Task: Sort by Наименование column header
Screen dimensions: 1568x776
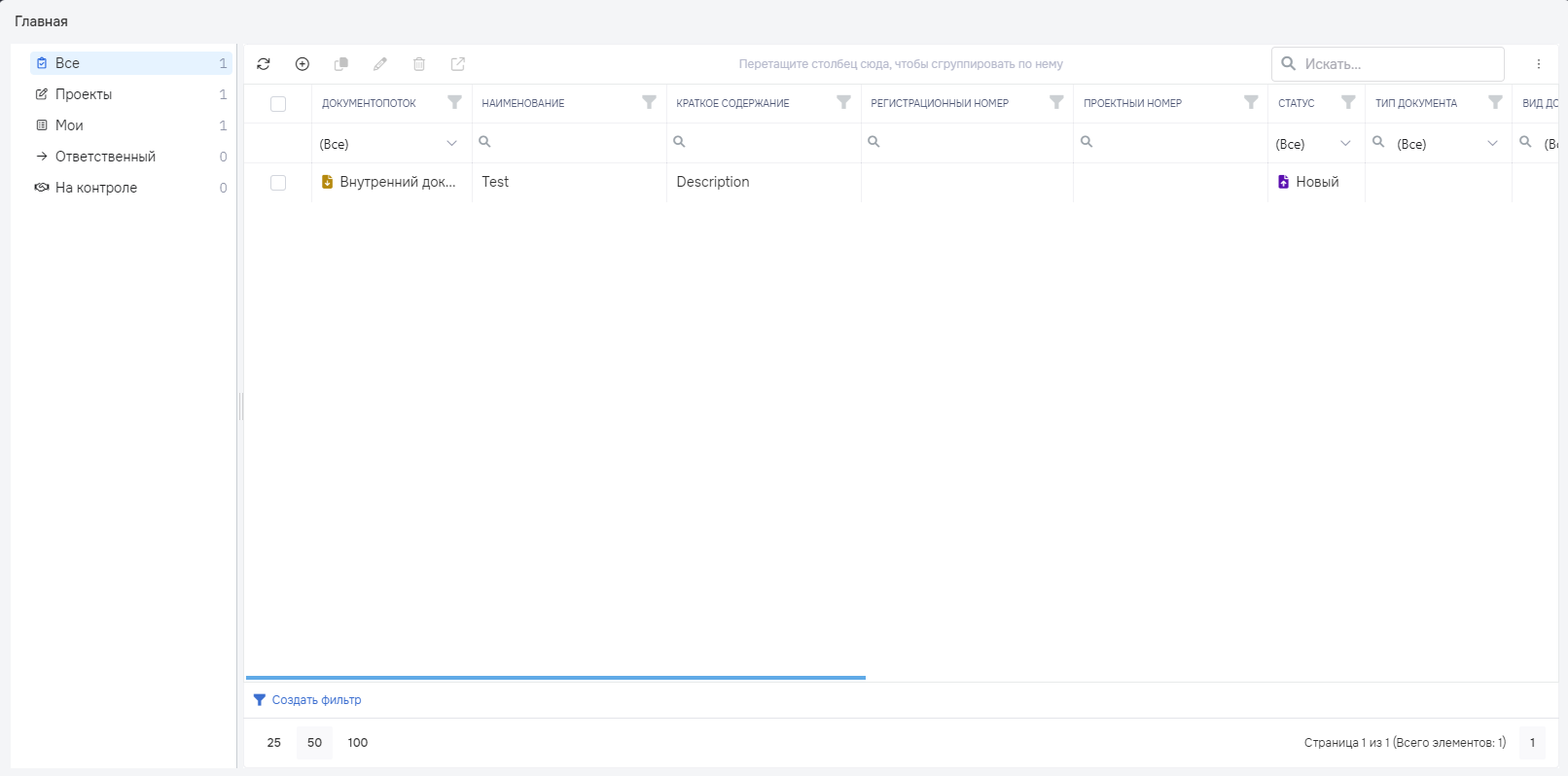Action: click(x=523, y=103)
